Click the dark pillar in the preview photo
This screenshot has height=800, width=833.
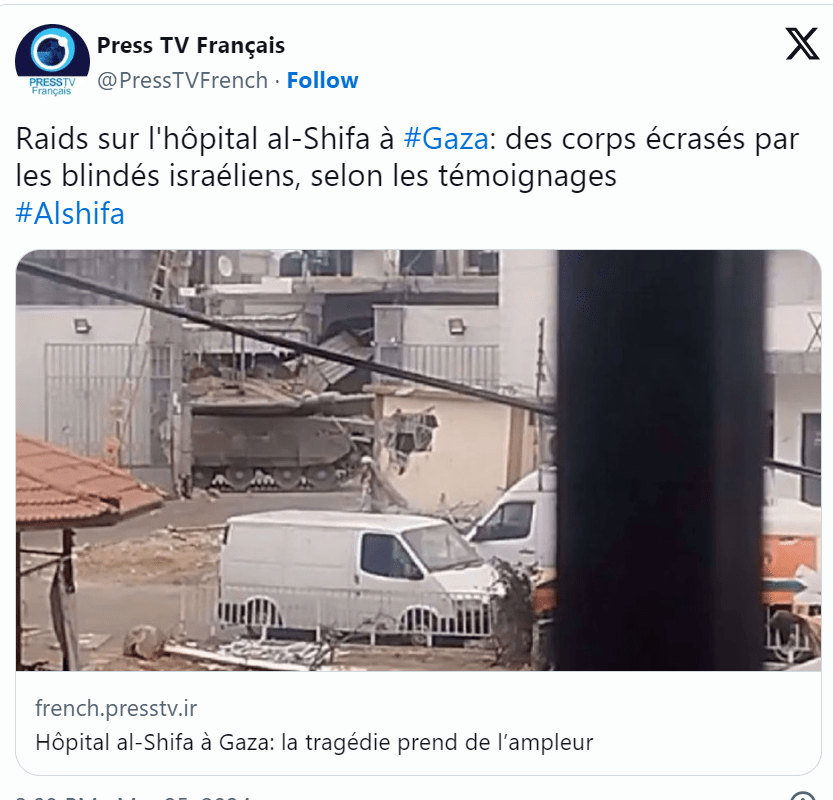coord(660,460)
